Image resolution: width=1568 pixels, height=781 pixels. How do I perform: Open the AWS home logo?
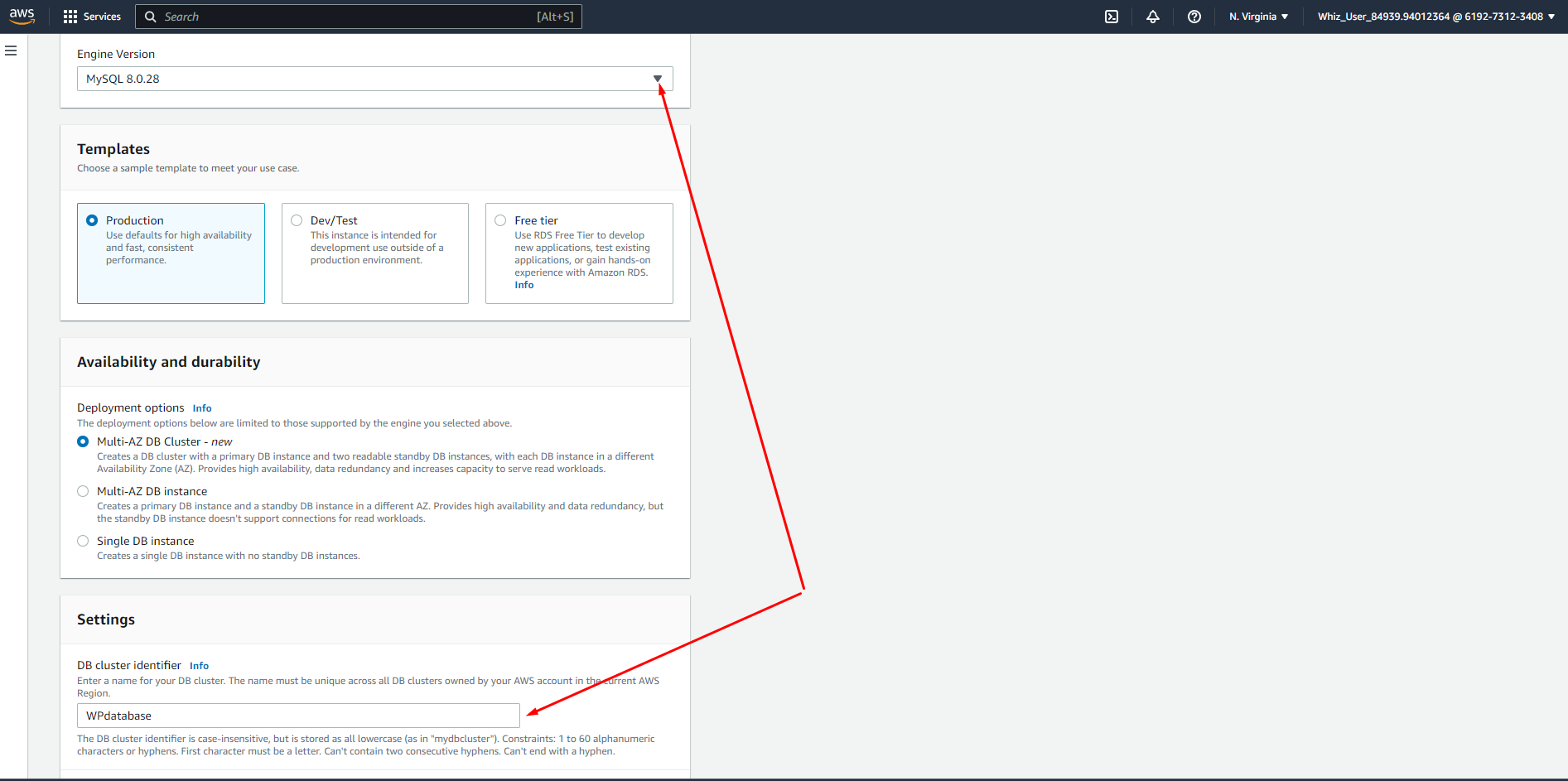point(22,17)
